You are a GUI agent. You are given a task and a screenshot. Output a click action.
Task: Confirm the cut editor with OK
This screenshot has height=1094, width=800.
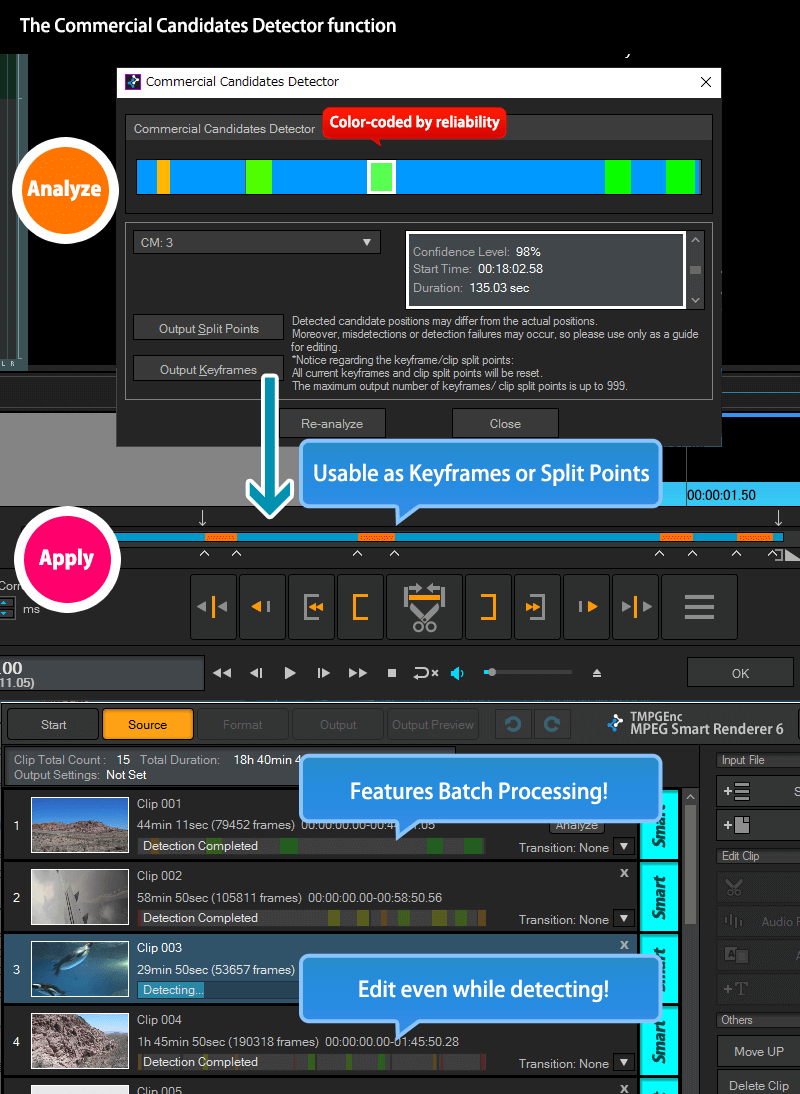click(740, 673)
